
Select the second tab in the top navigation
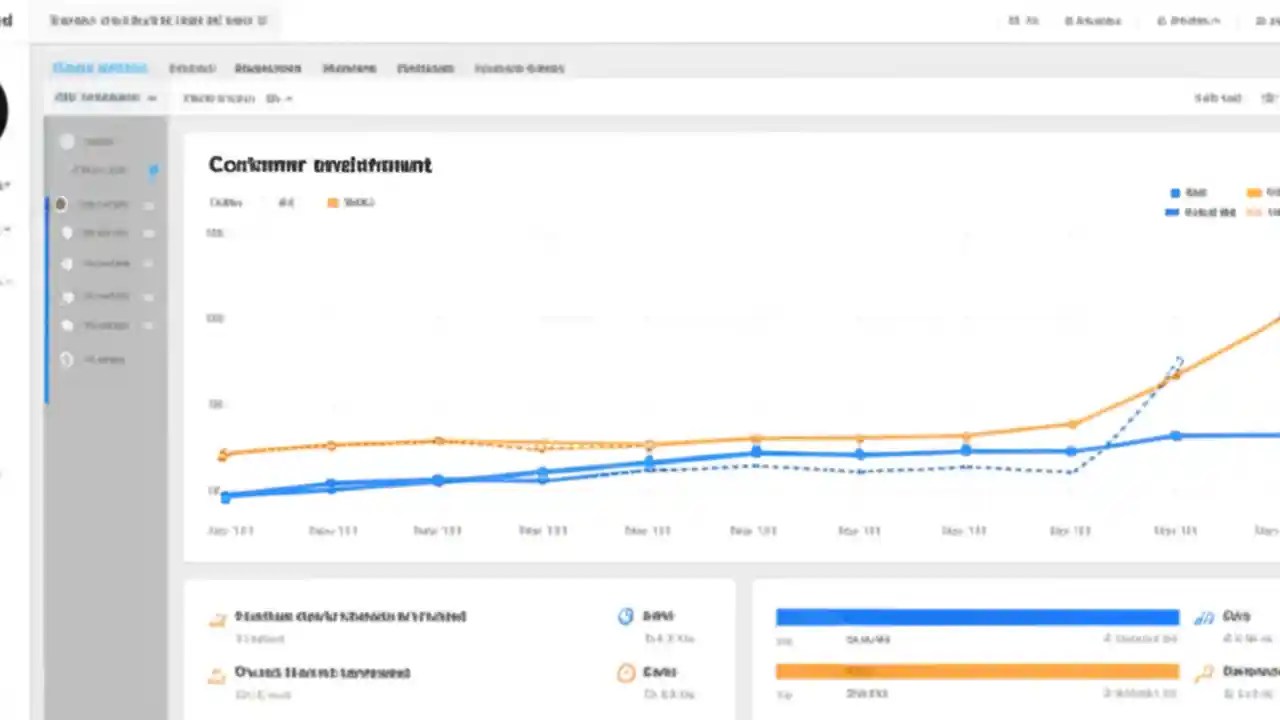192,68
